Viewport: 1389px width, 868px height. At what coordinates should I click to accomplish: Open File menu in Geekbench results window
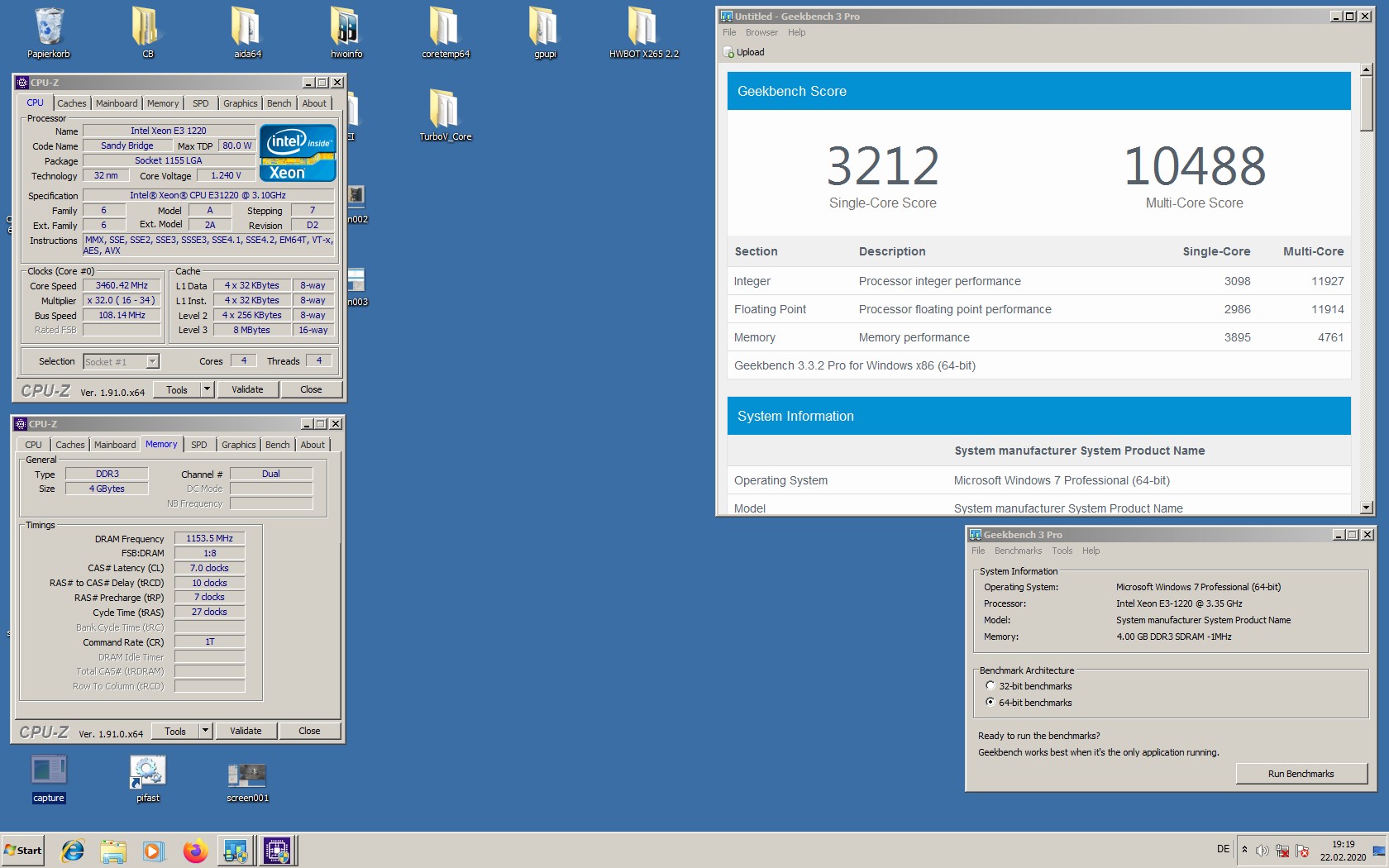coord(729,32)
